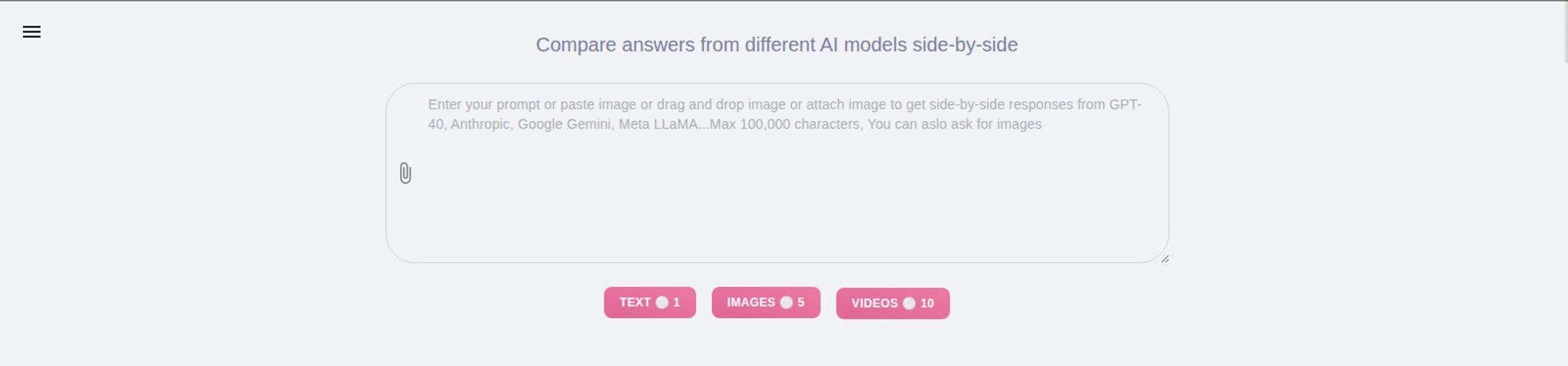Click the "Compare answers" page heading

click(x=776, y=45)
